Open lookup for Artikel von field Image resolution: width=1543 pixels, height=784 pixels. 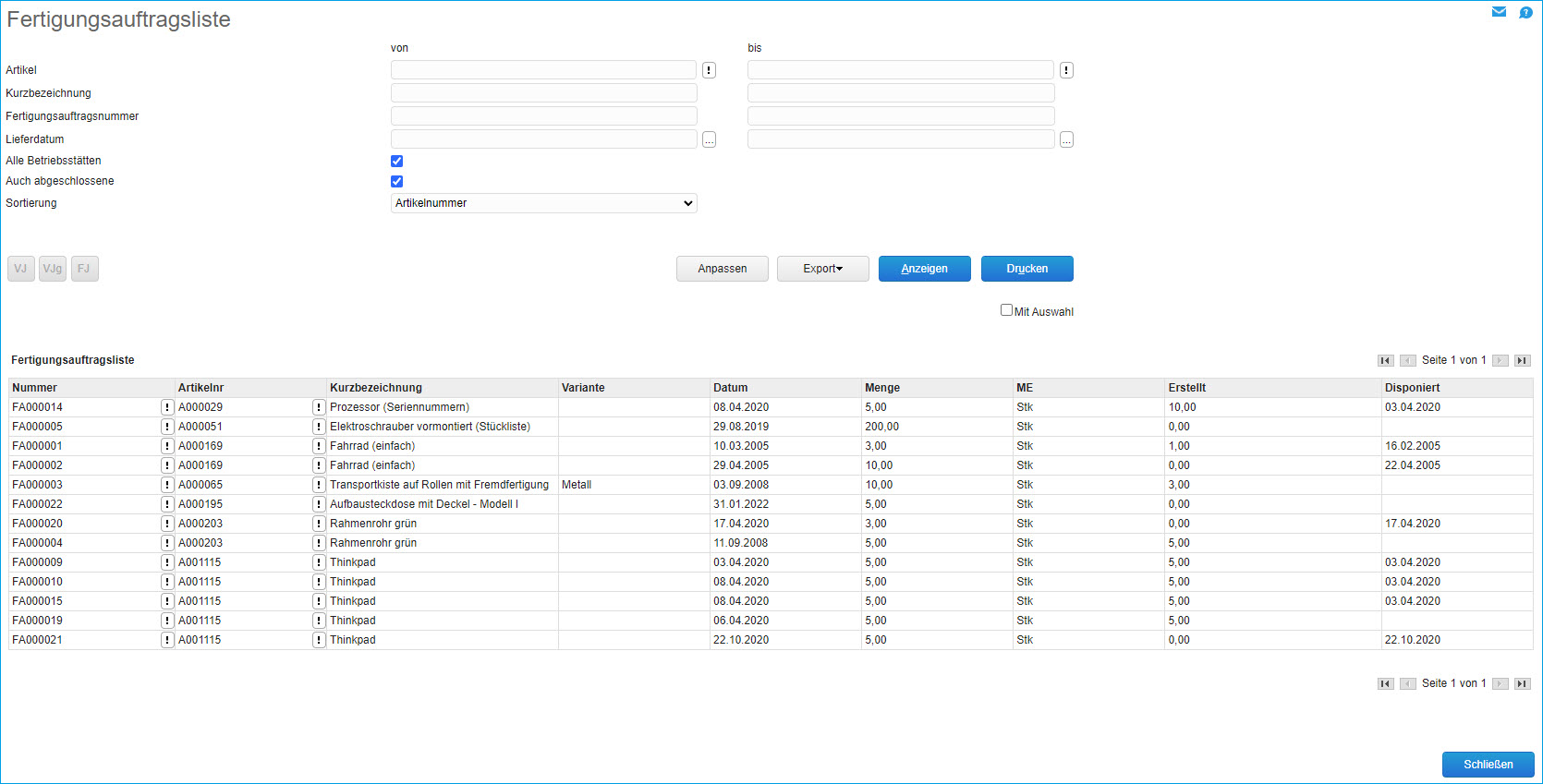709,70
